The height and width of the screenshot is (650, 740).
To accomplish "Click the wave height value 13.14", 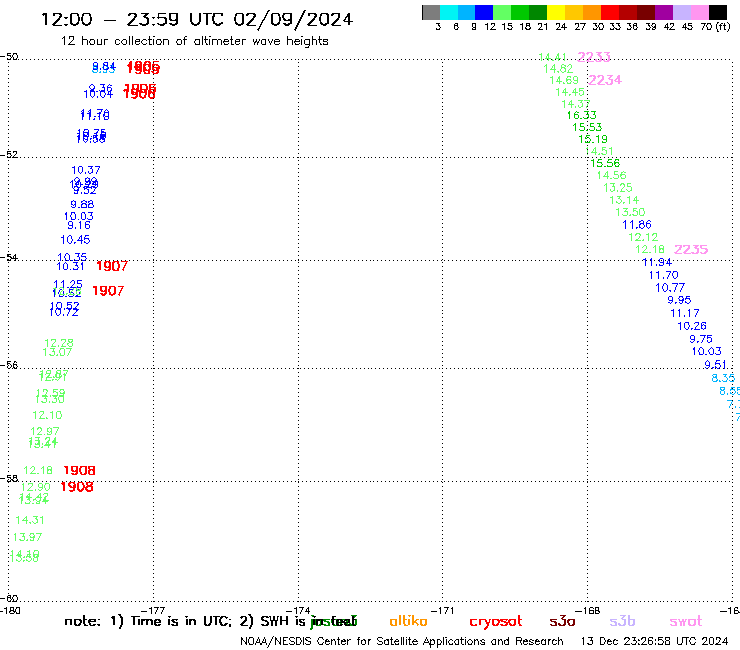I will coord(624,200).
